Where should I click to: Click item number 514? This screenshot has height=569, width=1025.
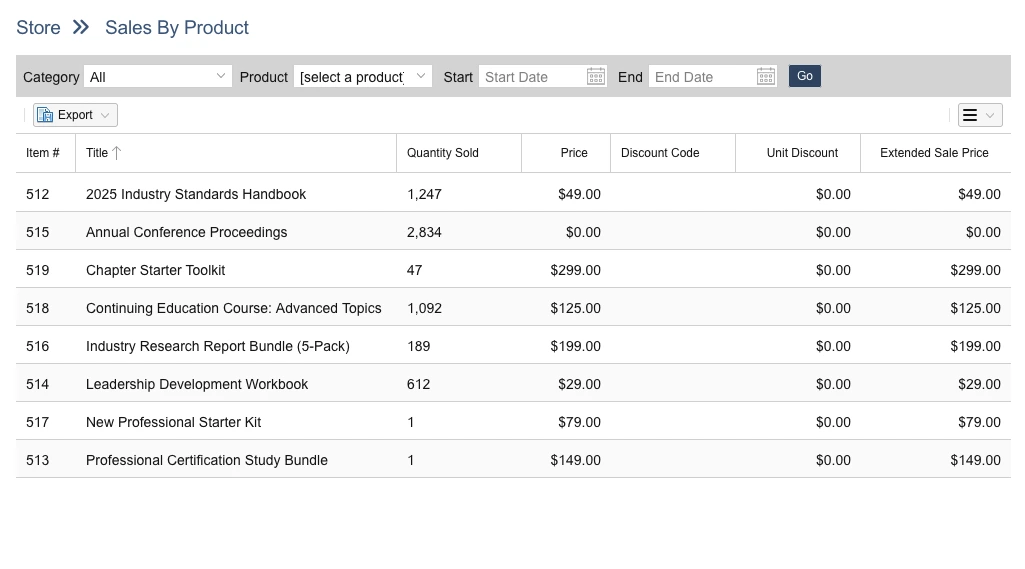click(37, 384)
